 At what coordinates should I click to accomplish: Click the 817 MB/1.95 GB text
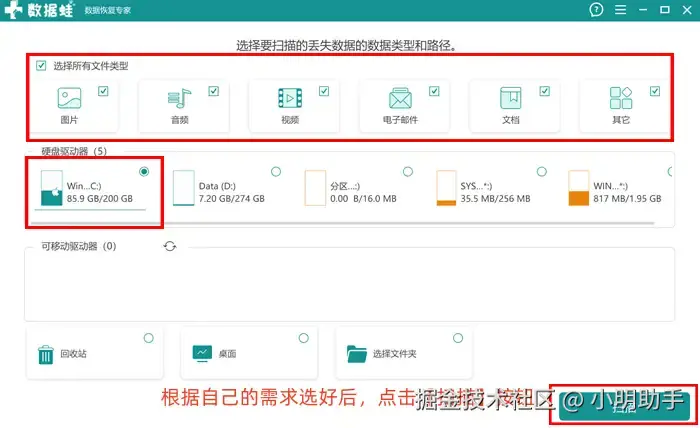(627, 199)
